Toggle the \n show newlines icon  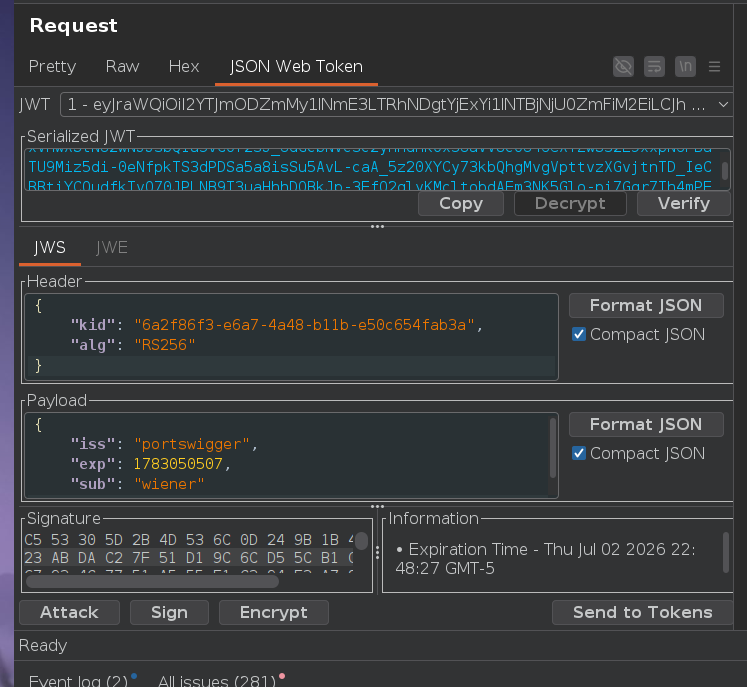click(x=685, y=66)
